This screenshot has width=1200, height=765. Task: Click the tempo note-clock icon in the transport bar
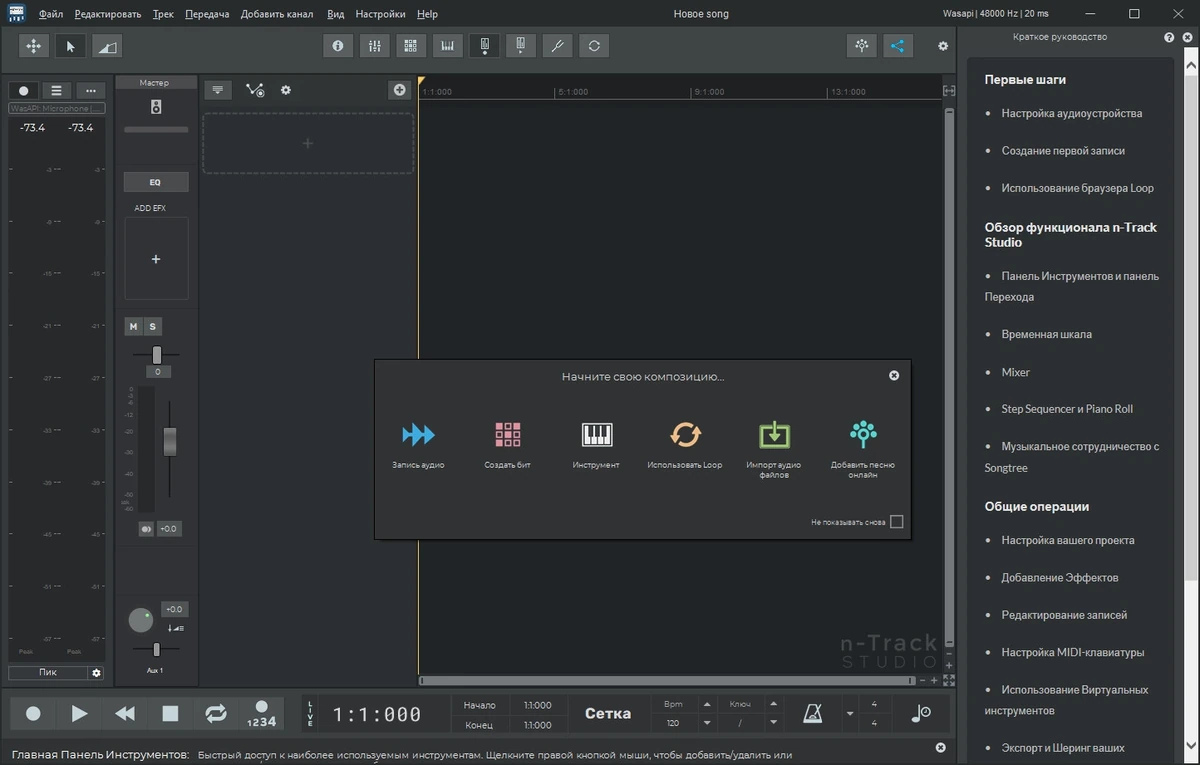[x=921, y=713]
